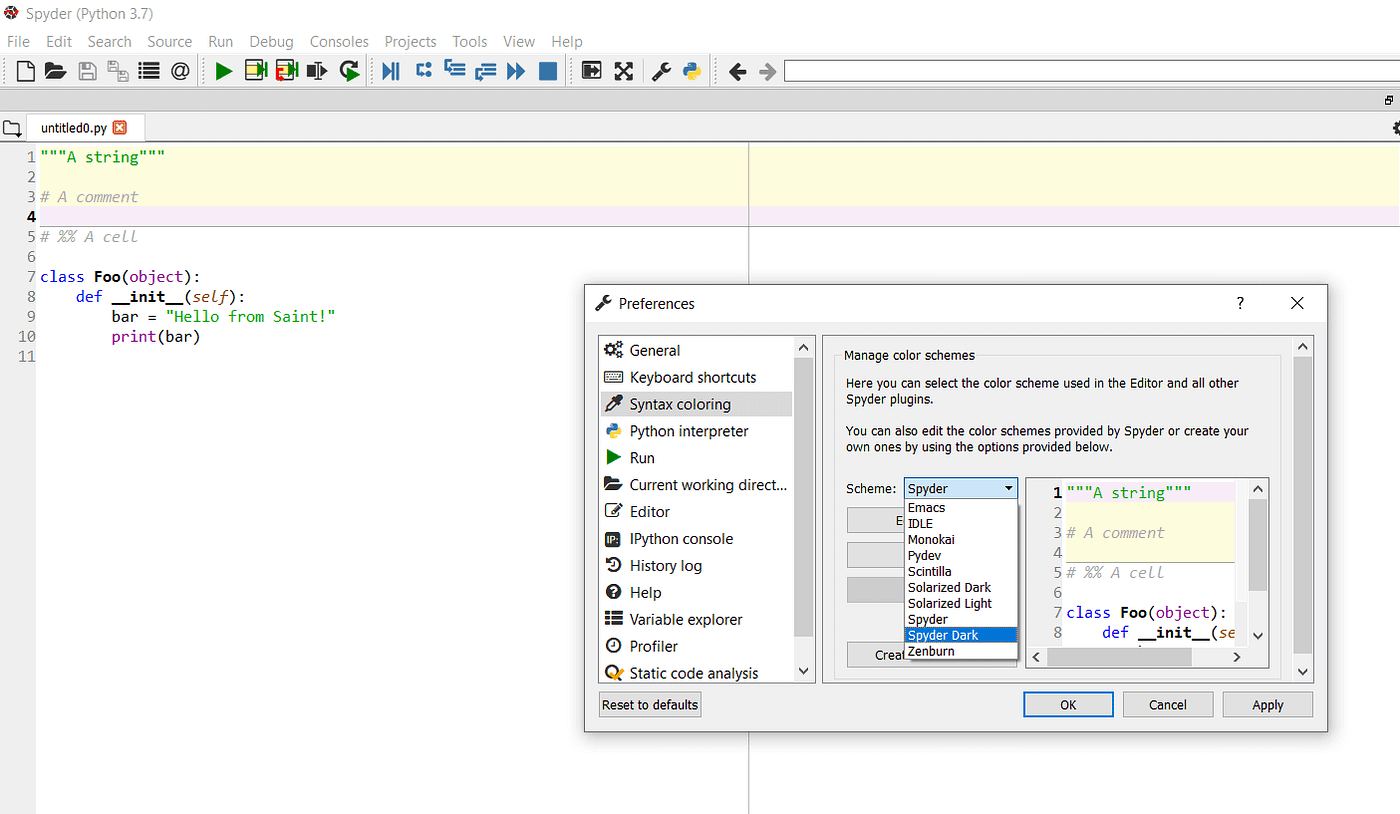Run the file with the green play icon
Viewport: 1400px width, 814px height.
pos(224,71)
